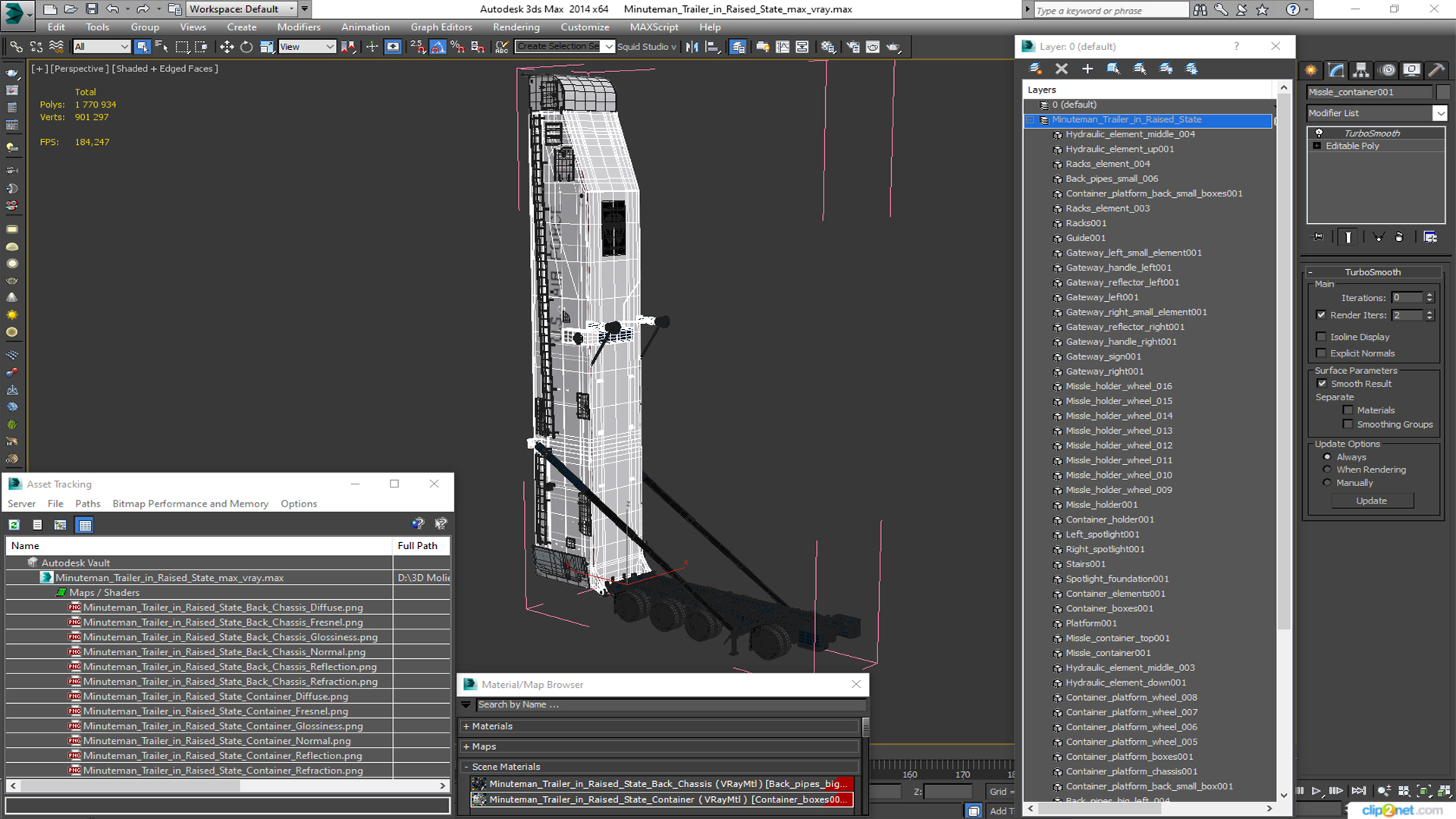Open the Workspace Default dropdown

pos(242,9)
